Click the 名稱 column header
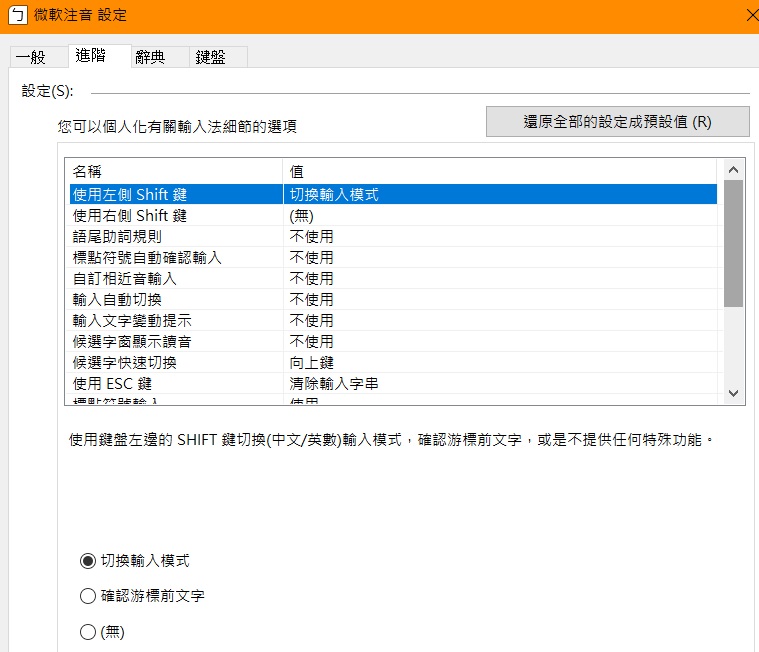The height and width of the screenshot is (652, 759). tap(176, 171)
